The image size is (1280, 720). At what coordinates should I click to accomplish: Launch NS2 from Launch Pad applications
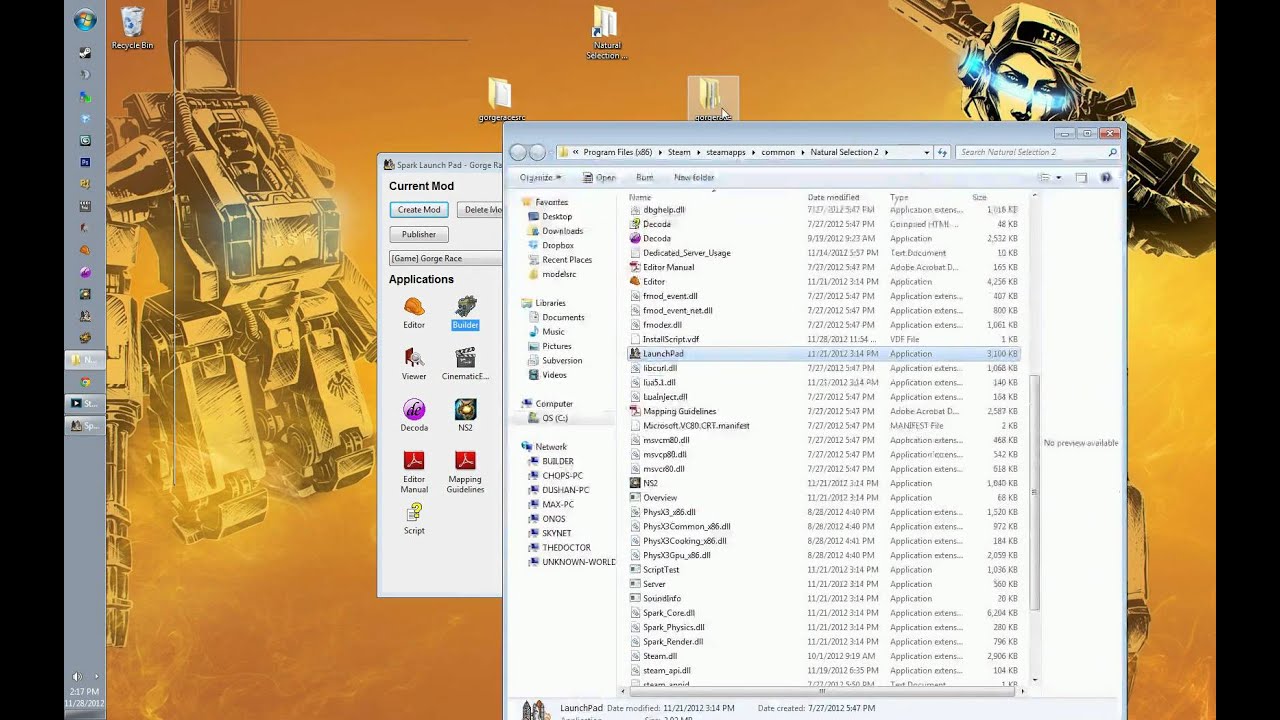coord(465,415)
